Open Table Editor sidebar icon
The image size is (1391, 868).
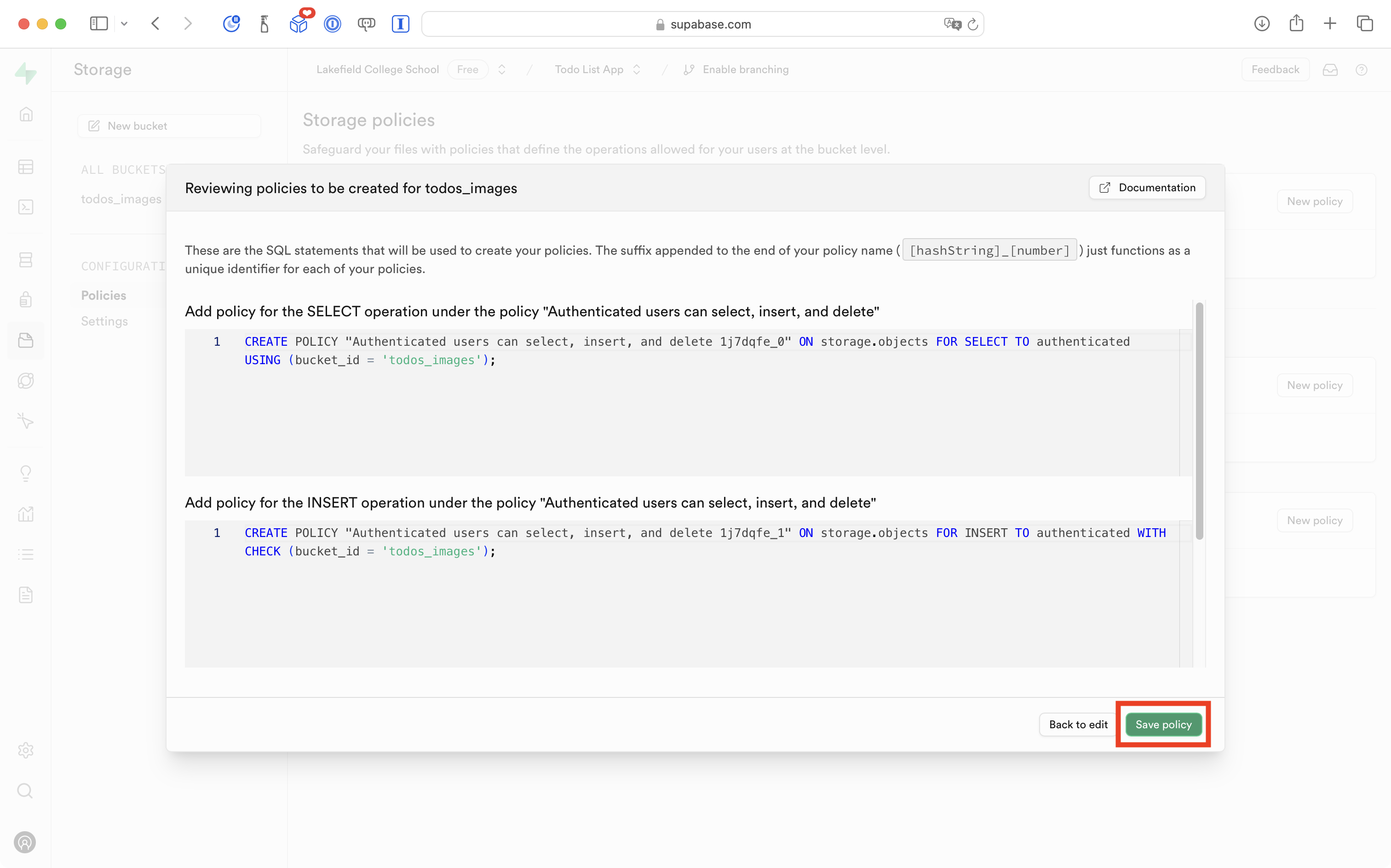coord(26,167)
